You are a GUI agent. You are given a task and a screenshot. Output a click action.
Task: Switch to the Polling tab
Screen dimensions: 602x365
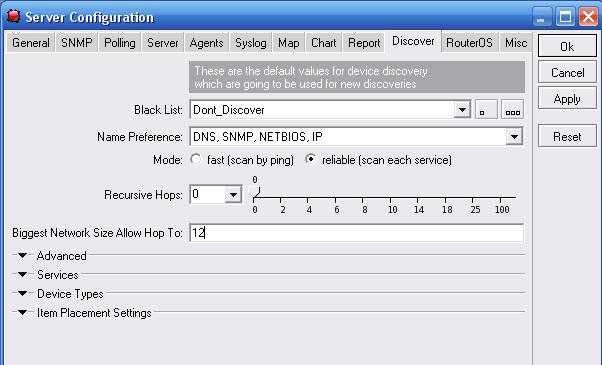point(120,43)
